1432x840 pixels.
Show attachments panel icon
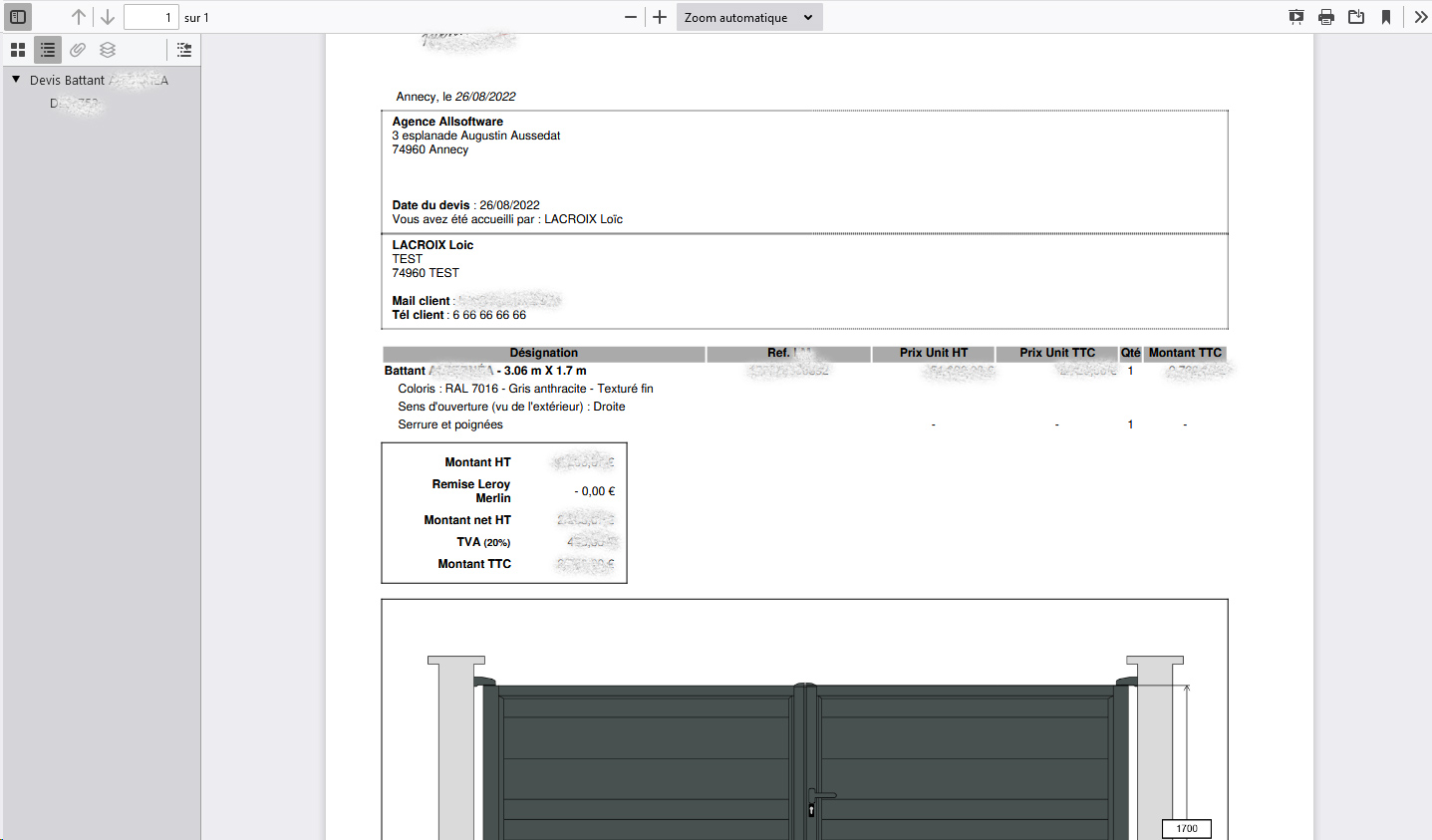point(78,50)
